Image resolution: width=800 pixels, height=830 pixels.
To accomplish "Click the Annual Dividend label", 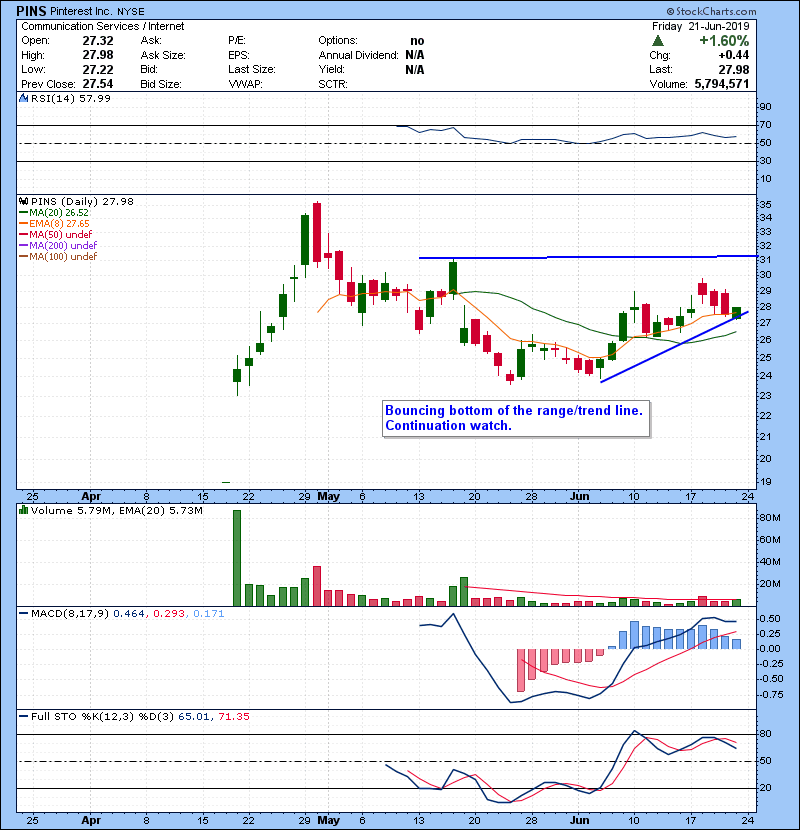I will 358,55.
